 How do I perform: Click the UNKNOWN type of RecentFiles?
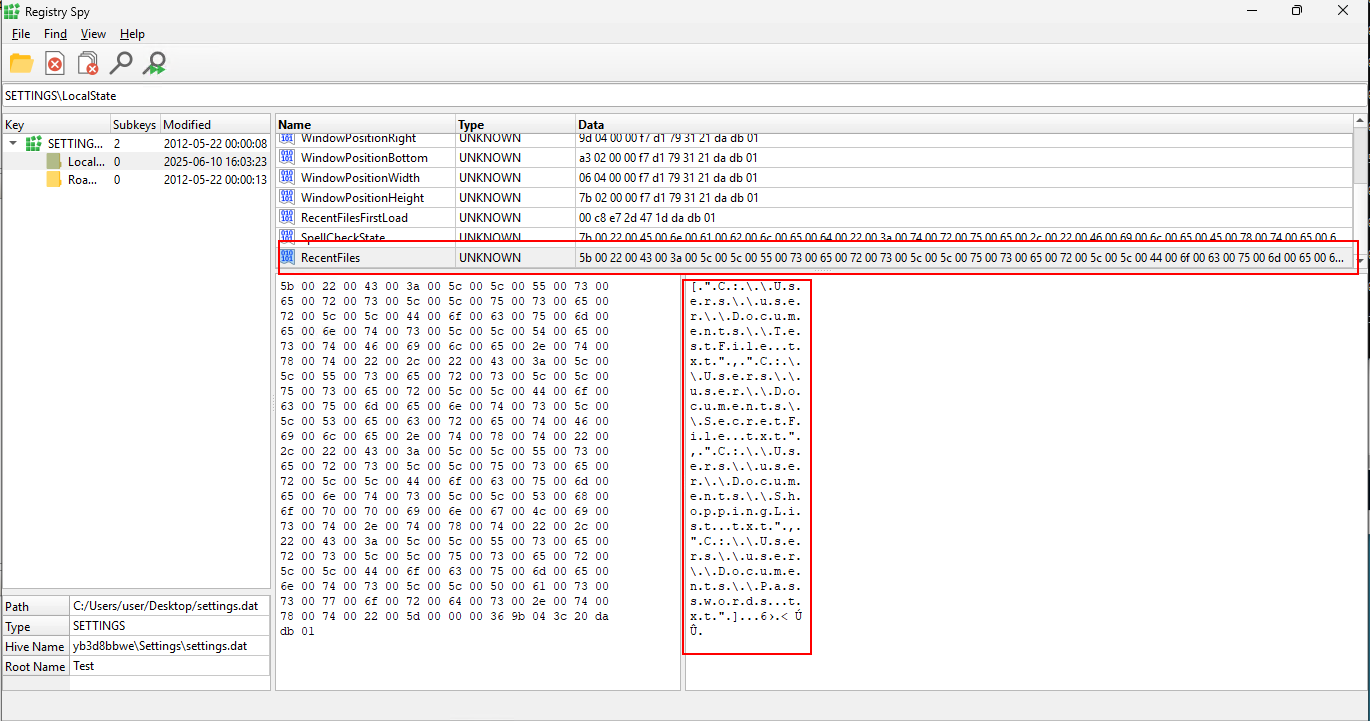[489, 257]
